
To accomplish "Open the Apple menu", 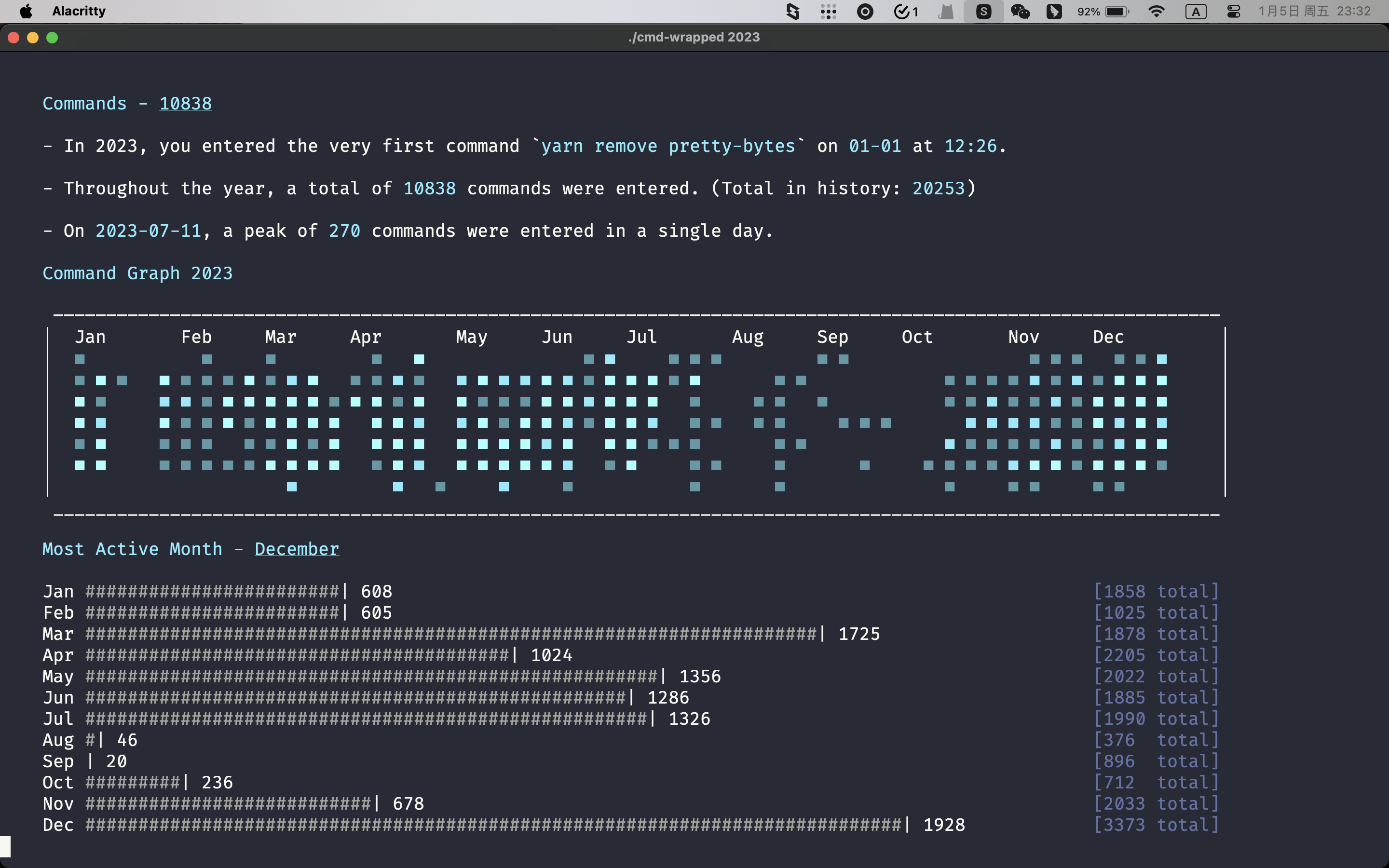I will pyautogui.click(x=26, y=12).
